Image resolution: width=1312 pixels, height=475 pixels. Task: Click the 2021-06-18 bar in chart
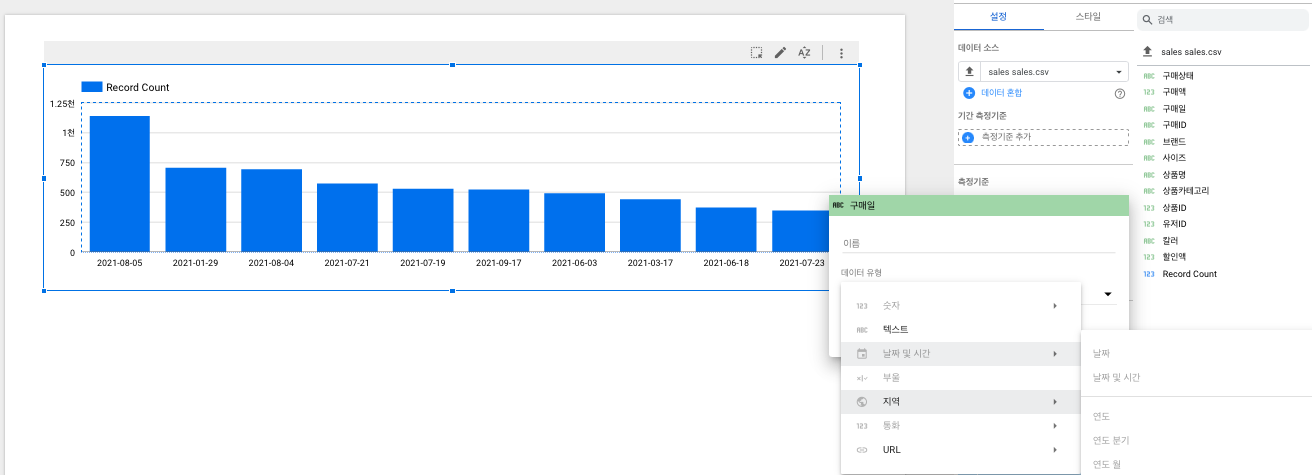pos(726,230)
